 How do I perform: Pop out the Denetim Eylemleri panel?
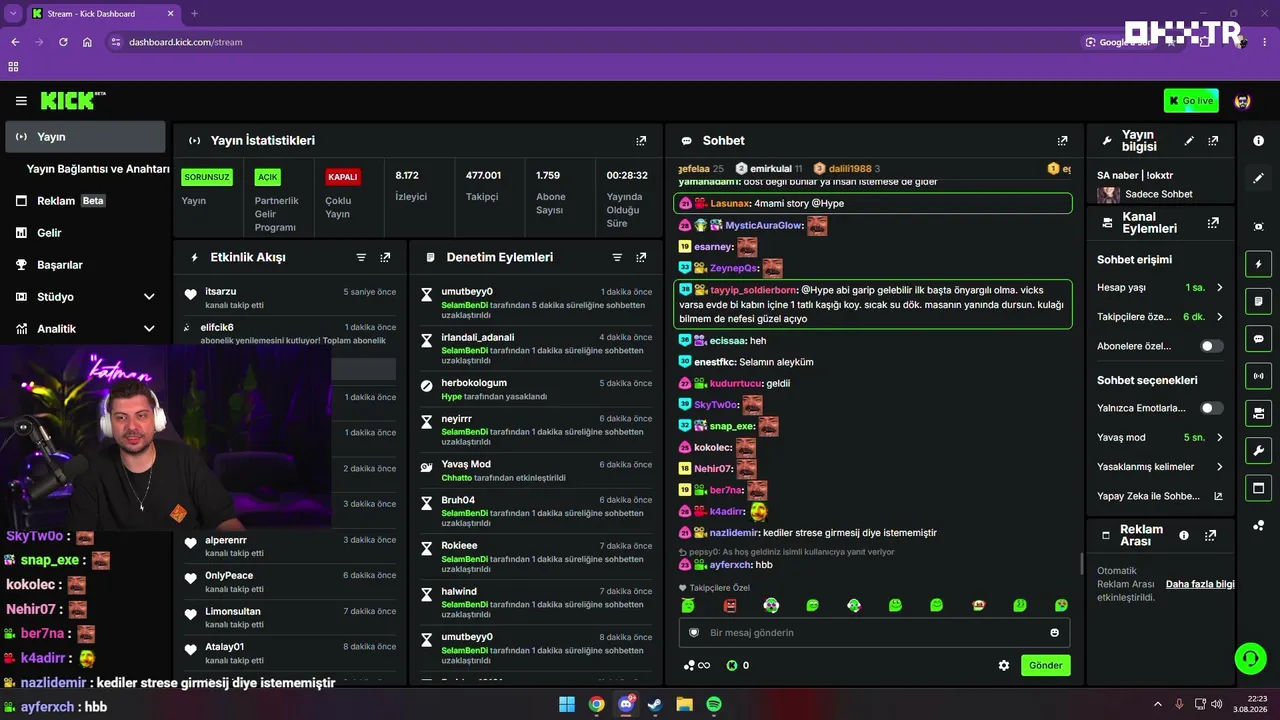click(641, 257)
